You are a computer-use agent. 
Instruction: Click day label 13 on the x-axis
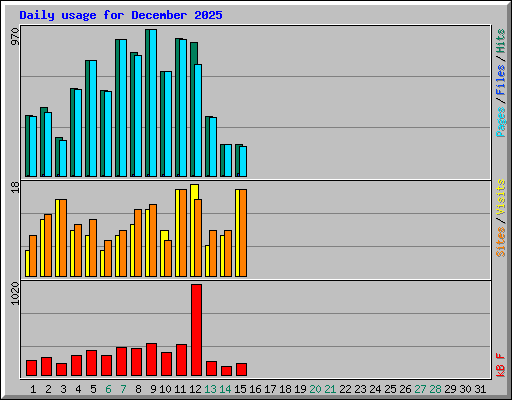point(210,389)
